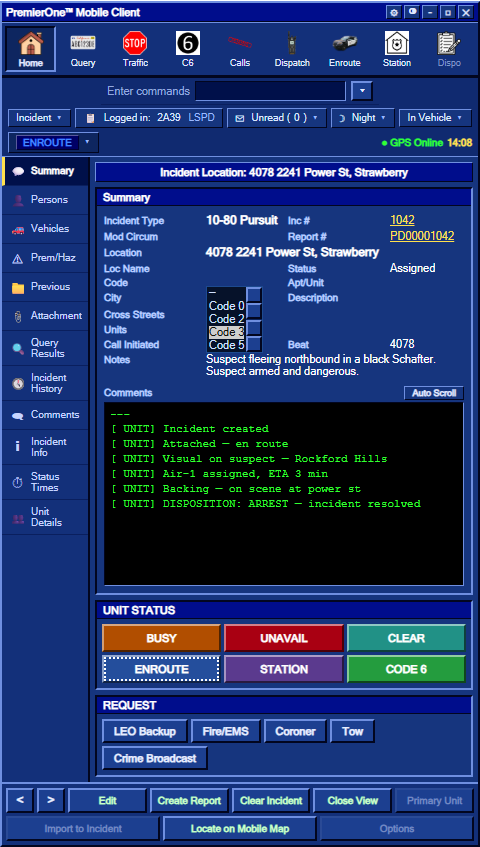Image resolution: width=480 pixels, height=847 pixels.
Task: Open the Status Times tab
Action: [45, 482]
